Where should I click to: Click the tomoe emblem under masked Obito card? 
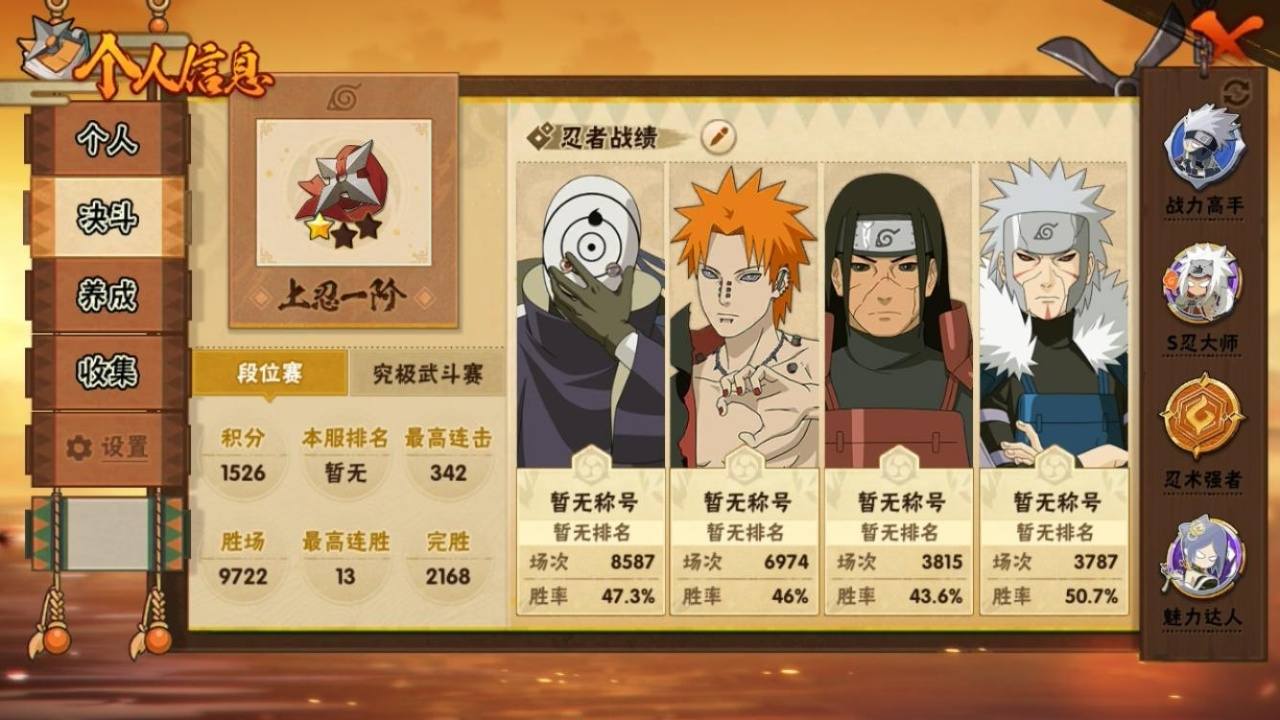click(x=591, y=466)
